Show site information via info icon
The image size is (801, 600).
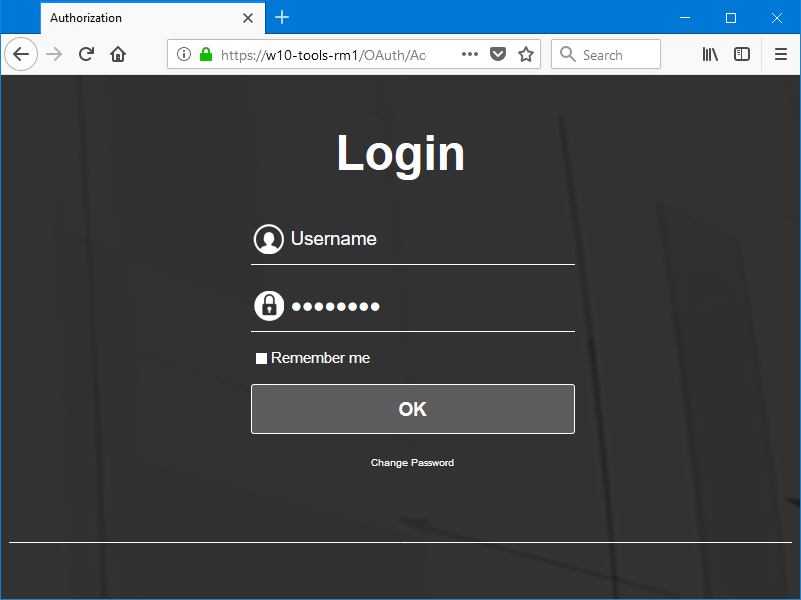point(184,55)
